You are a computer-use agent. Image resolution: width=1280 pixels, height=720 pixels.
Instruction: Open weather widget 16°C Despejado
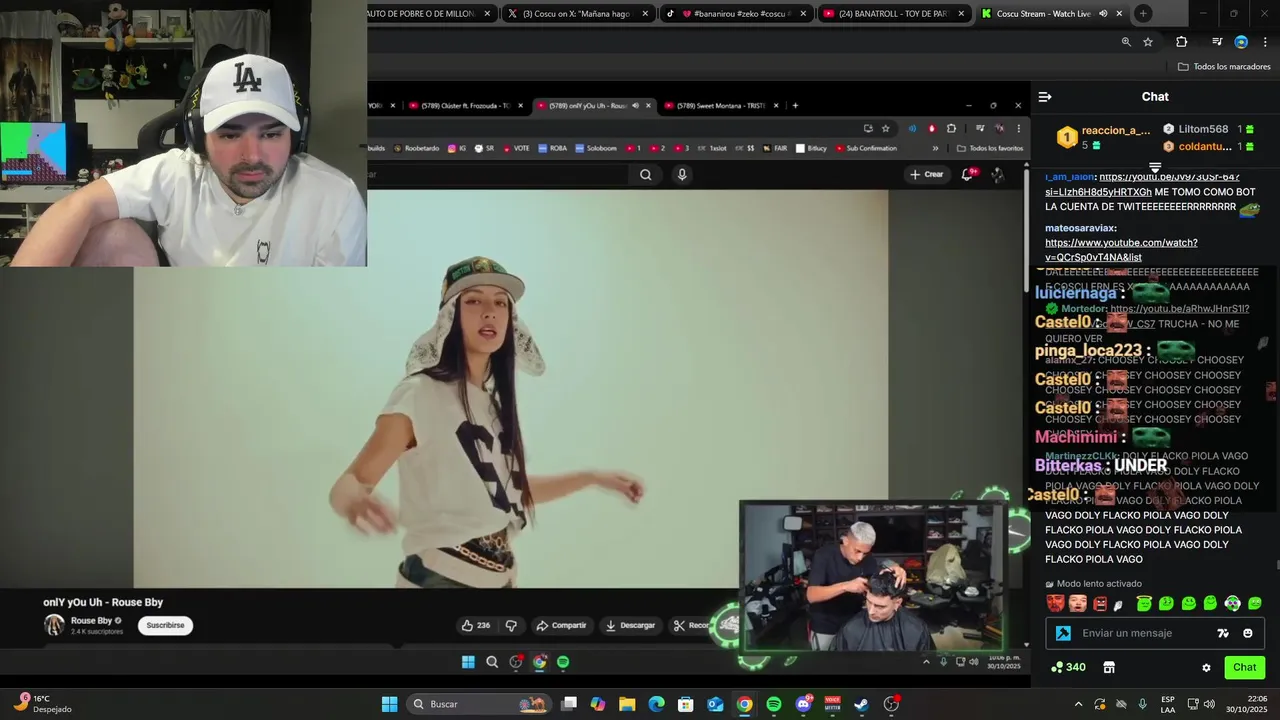[x=42, y=704]
